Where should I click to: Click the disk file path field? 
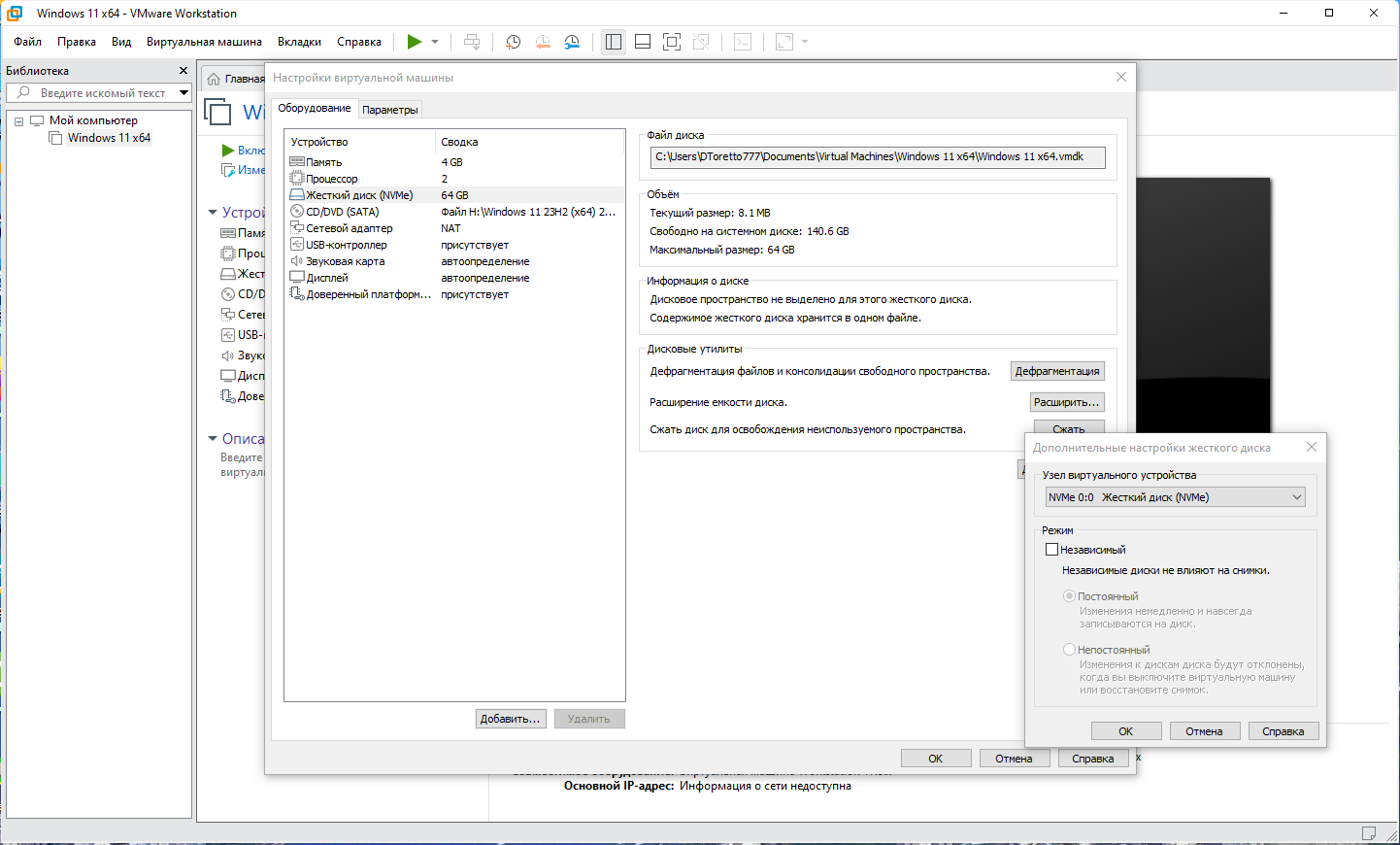[878, 156]
